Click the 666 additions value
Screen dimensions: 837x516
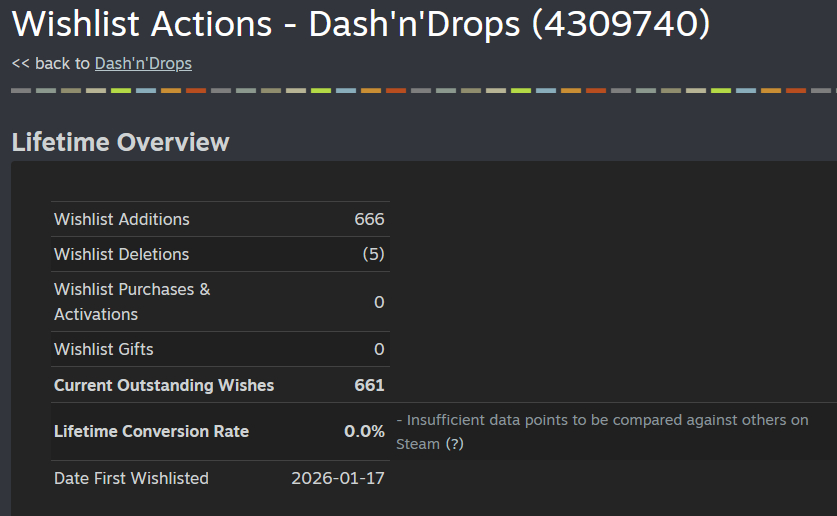(369, 219)
